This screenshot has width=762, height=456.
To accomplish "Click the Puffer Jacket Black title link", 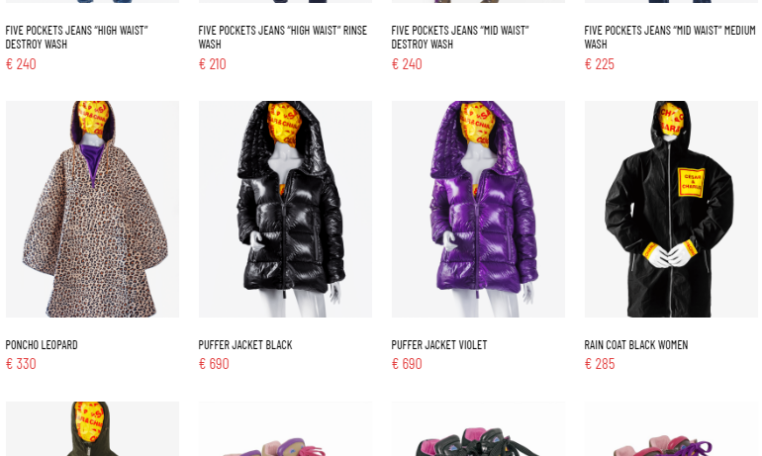I will [245, 345].
